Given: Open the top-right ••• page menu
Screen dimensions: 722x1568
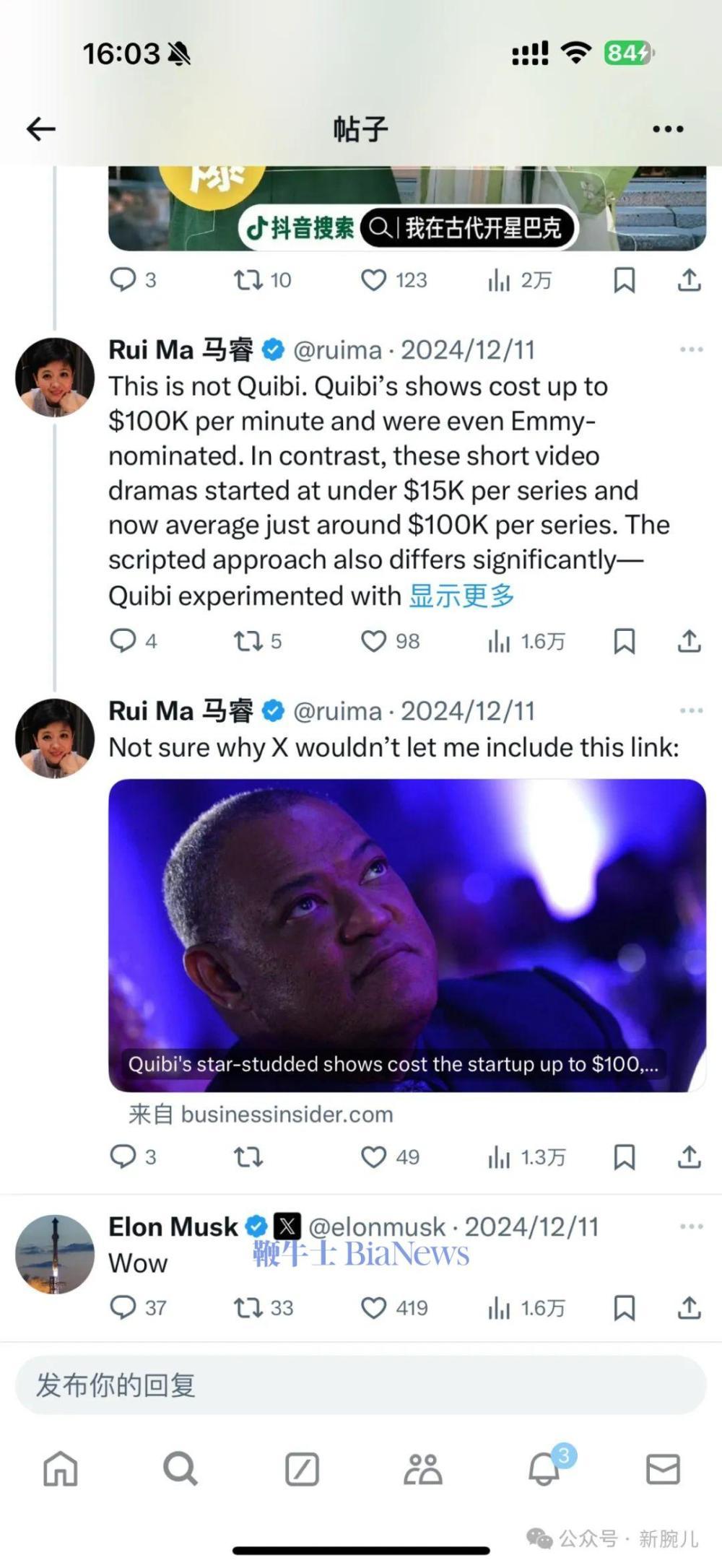Looking at the screenshot, I should click(x=667, y=128).
